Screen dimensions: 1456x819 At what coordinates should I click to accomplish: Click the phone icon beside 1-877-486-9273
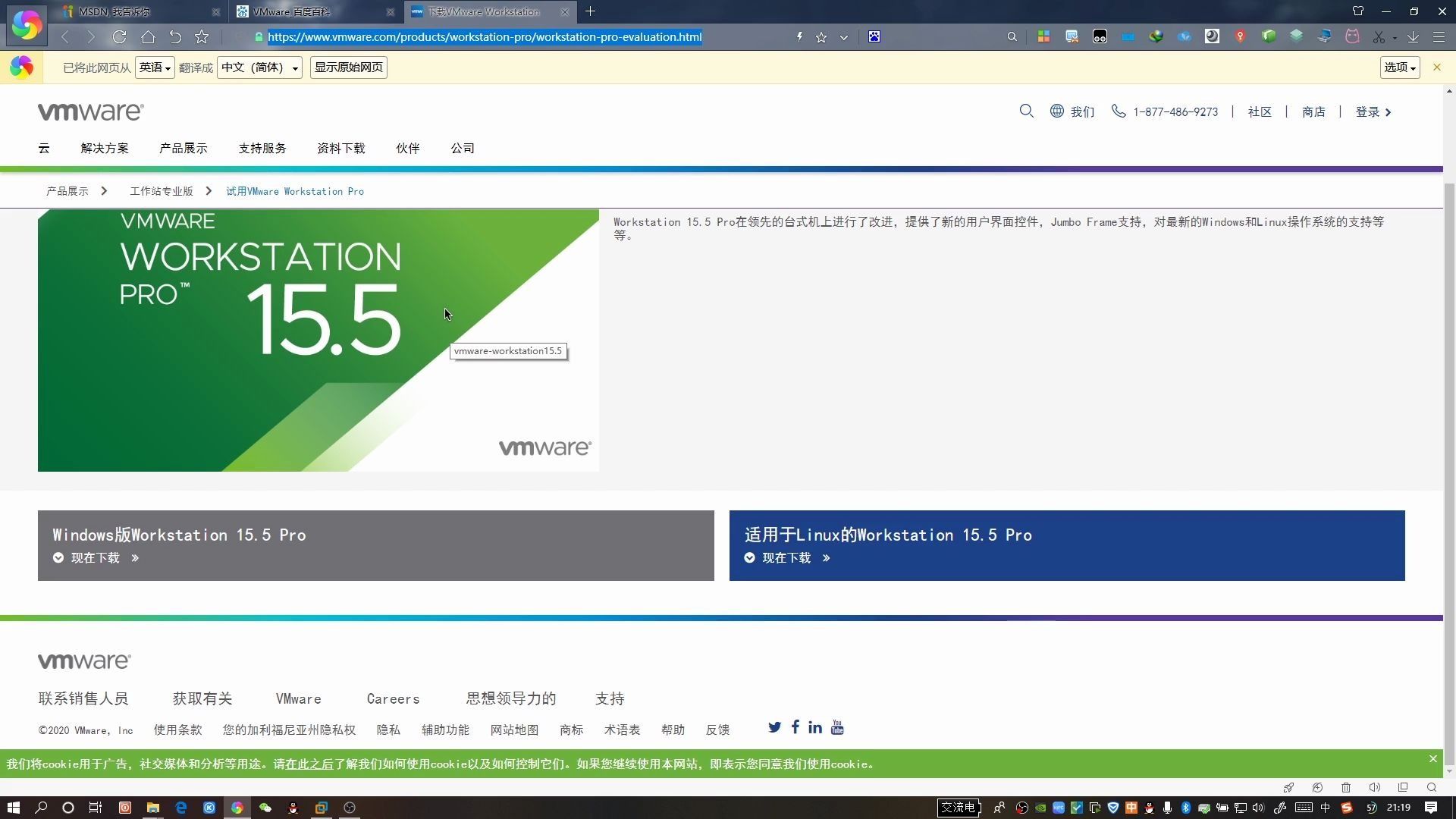(1119, 111)
